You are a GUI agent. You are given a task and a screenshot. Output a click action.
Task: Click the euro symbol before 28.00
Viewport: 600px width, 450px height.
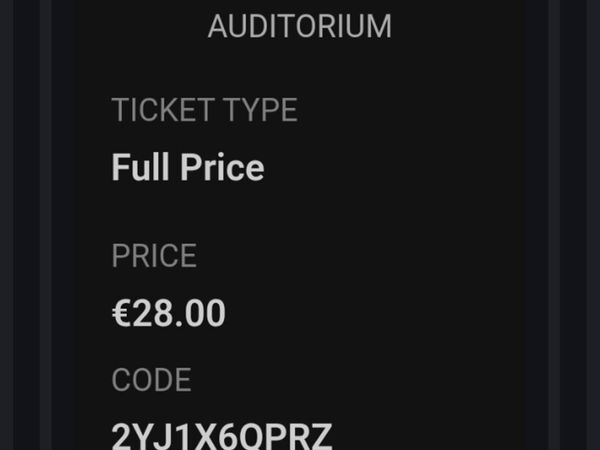121,314
